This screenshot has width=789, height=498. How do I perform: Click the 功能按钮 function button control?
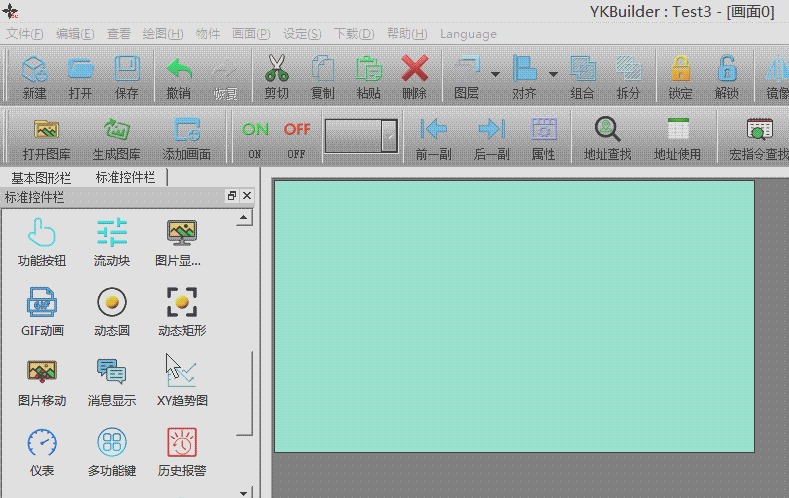pyautogui.click(x=42, y=232)
